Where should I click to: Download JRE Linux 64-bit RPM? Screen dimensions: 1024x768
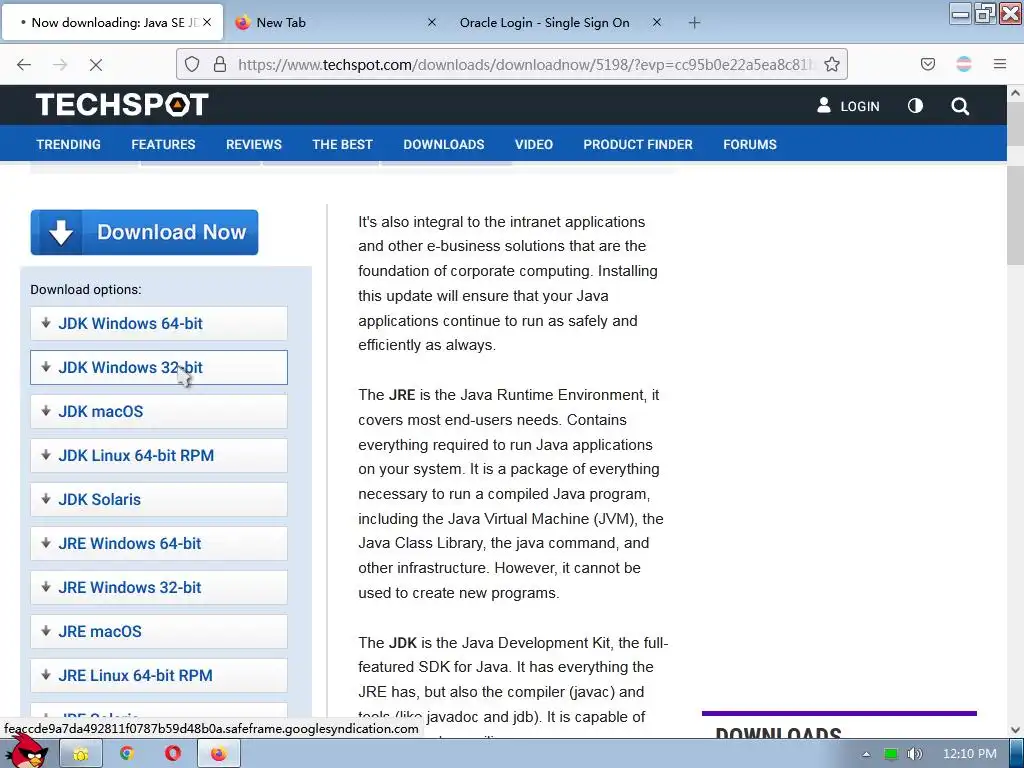[x=159, y=675]
